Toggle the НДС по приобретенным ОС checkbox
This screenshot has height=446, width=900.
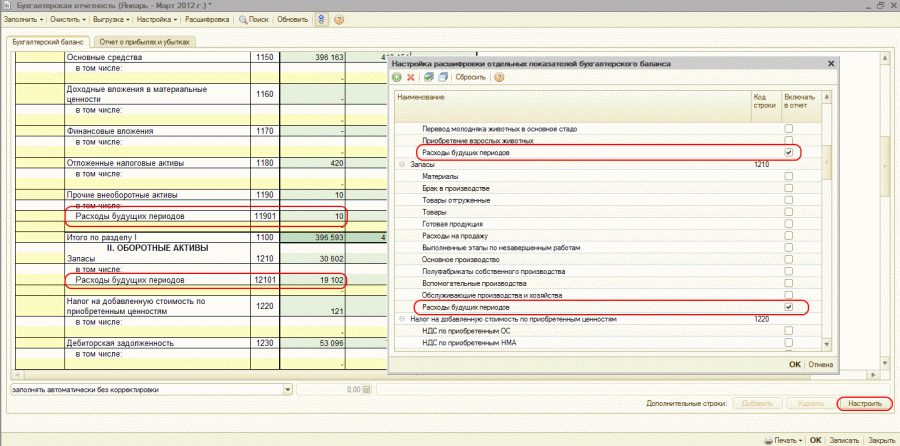click(789, 331)
